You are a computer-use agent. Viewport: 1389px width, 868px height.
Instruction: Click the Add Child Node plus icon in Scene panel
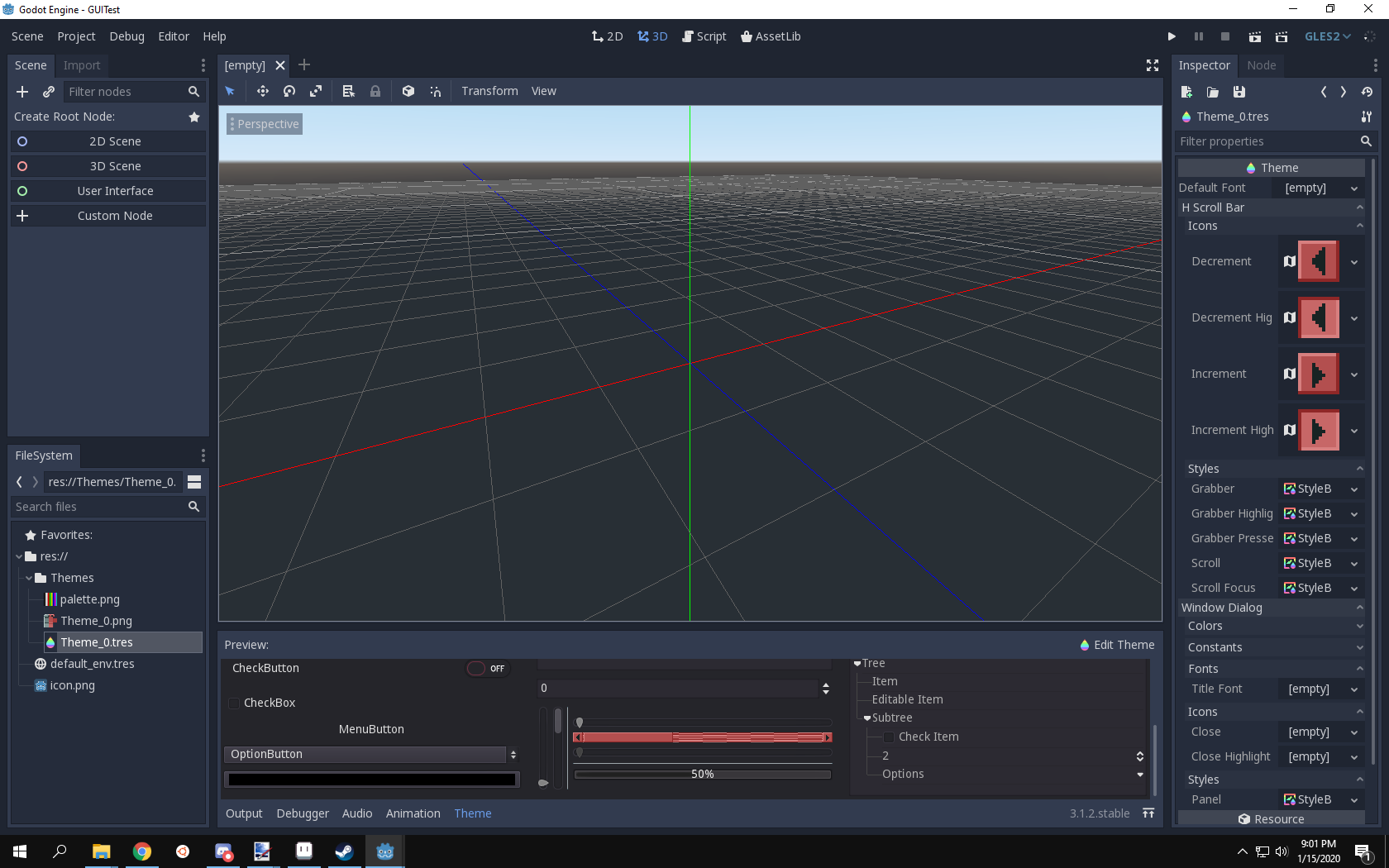coord(21,92)
